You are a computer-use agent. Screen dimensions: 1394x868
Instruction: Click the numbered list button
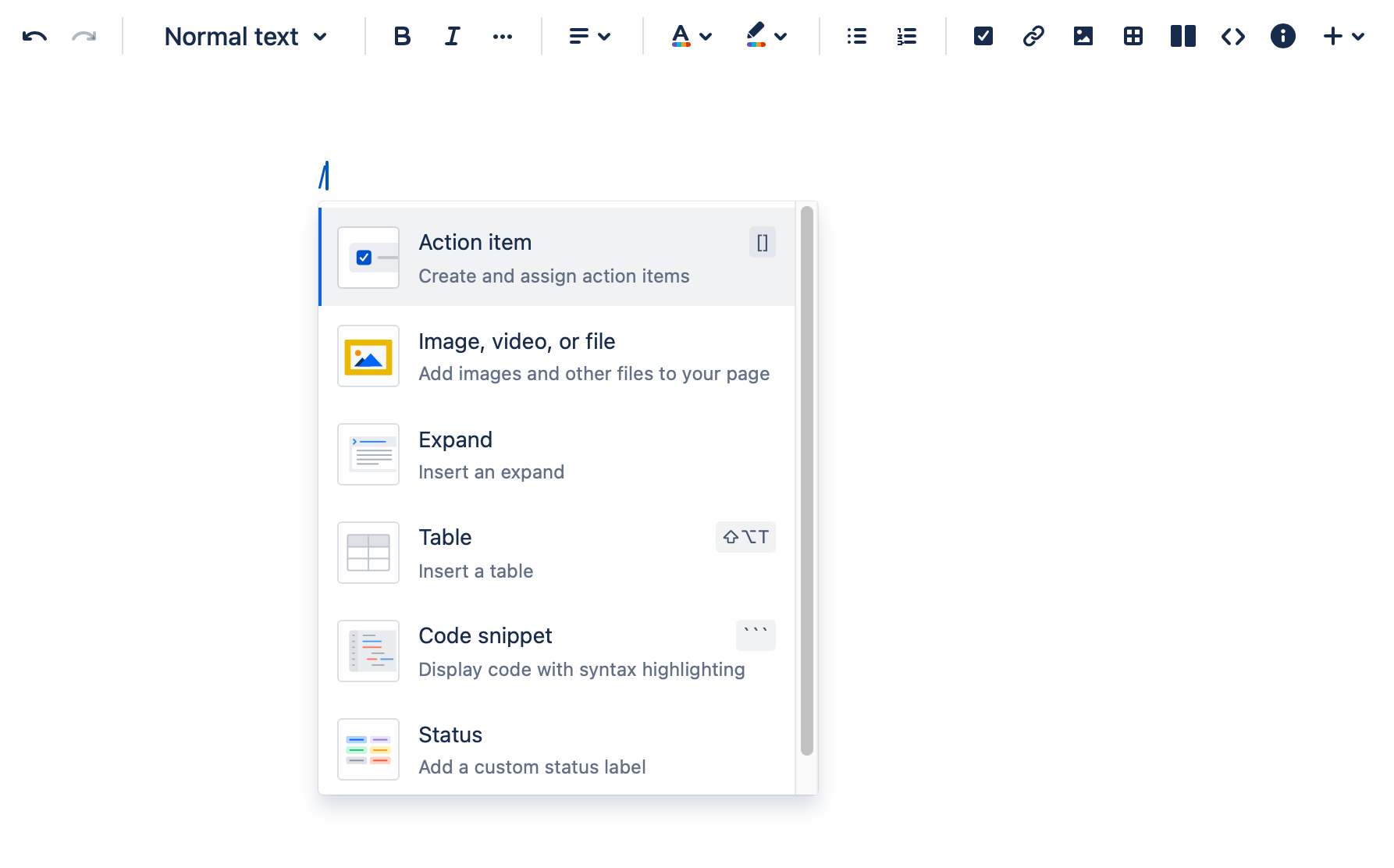(907, 37)
